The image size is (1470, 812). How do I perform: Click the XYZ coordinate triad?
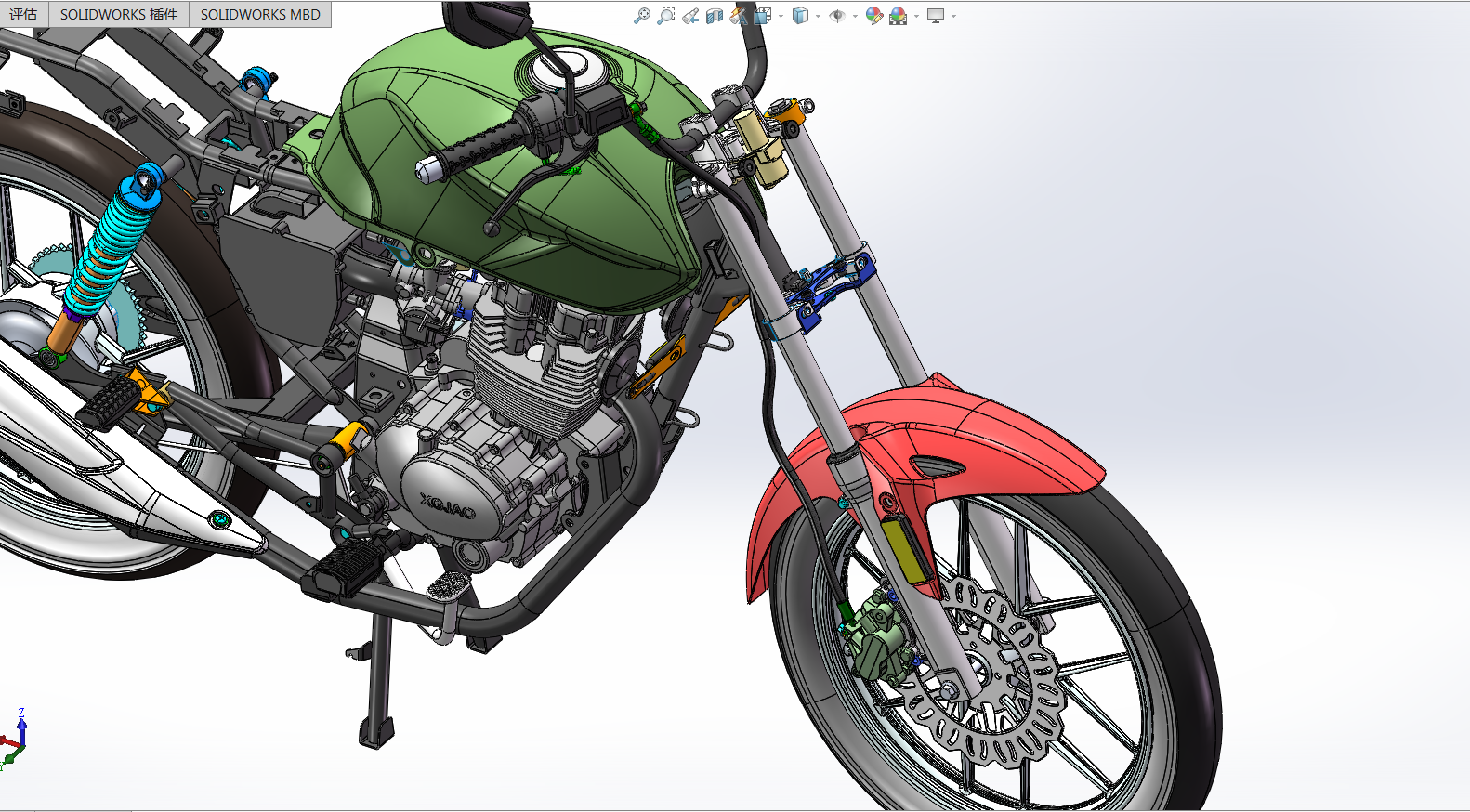click(x=13, y=740)
